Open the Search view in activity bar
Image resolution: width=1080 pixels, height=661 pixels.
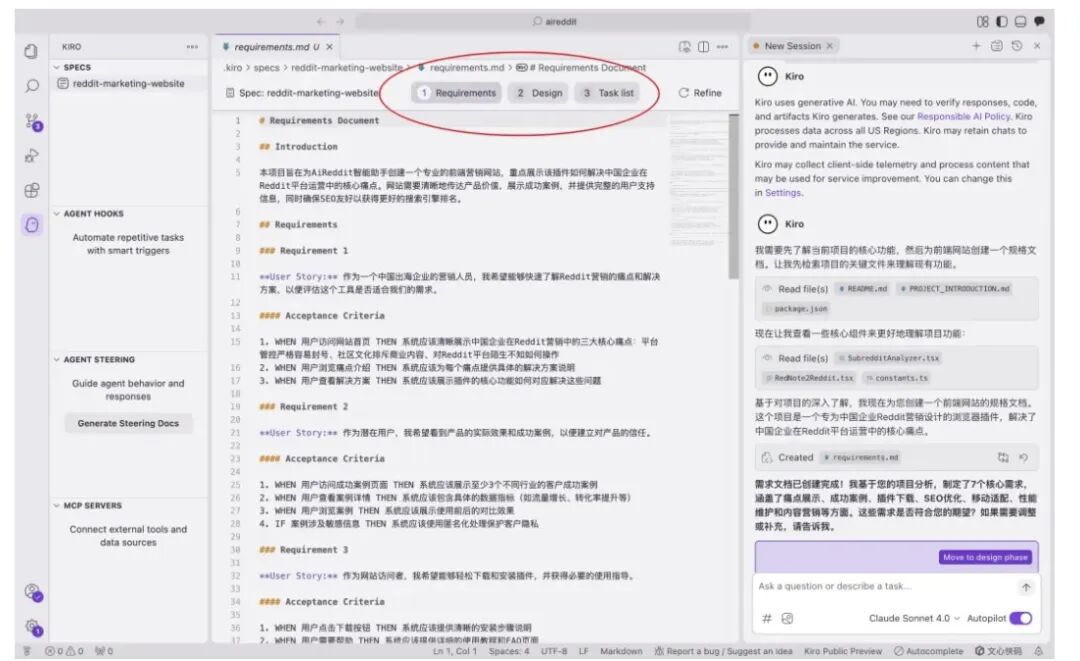tap(32, 86)
